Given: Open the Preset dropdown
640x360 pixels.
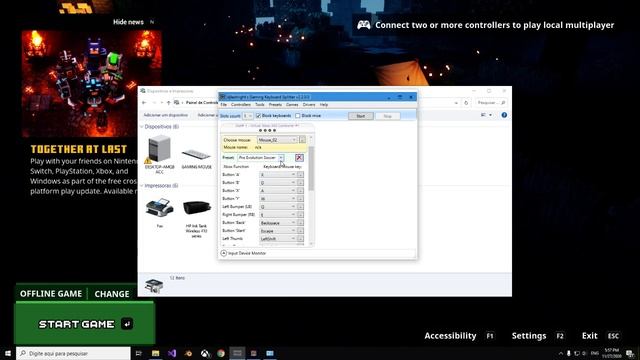Looking at the screenshot, I should tap(260, 158).
